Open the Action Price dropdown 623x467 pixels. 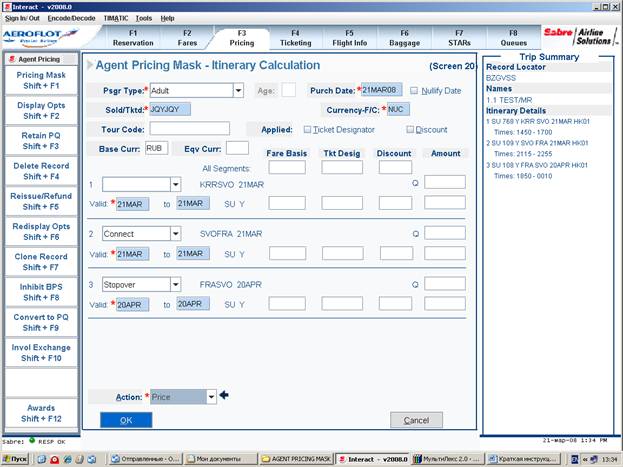pos(211,397)
